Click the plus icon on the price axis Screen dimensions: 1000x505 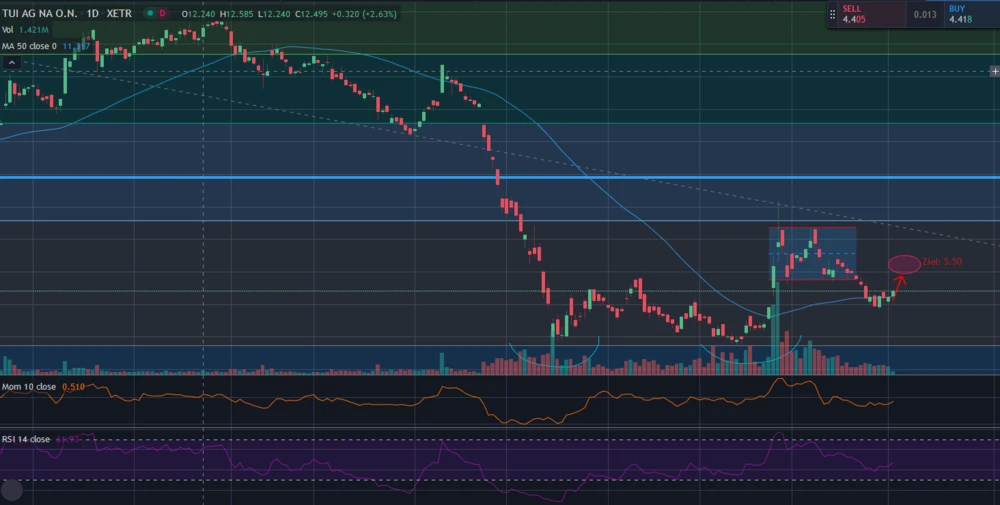(994, 71)
